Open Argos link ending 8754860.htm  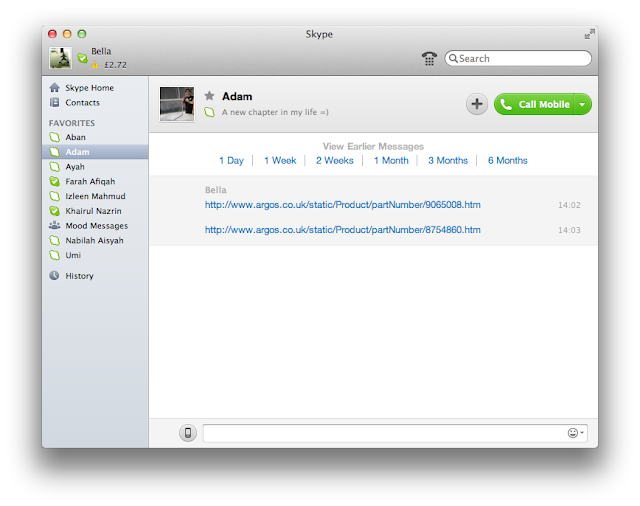pos(342,230)
